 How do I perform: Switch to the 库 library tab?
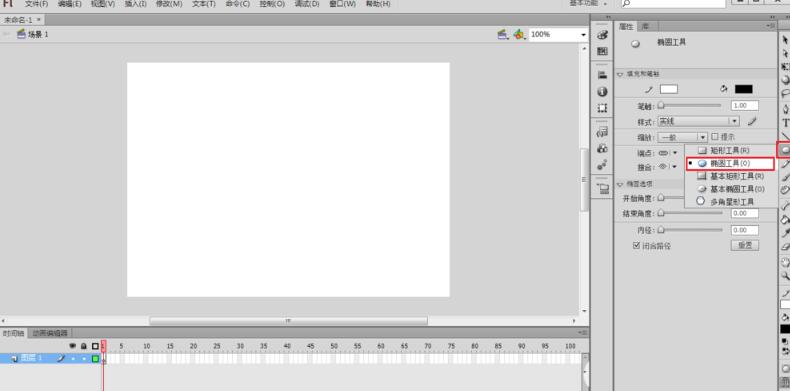[645, 27]
